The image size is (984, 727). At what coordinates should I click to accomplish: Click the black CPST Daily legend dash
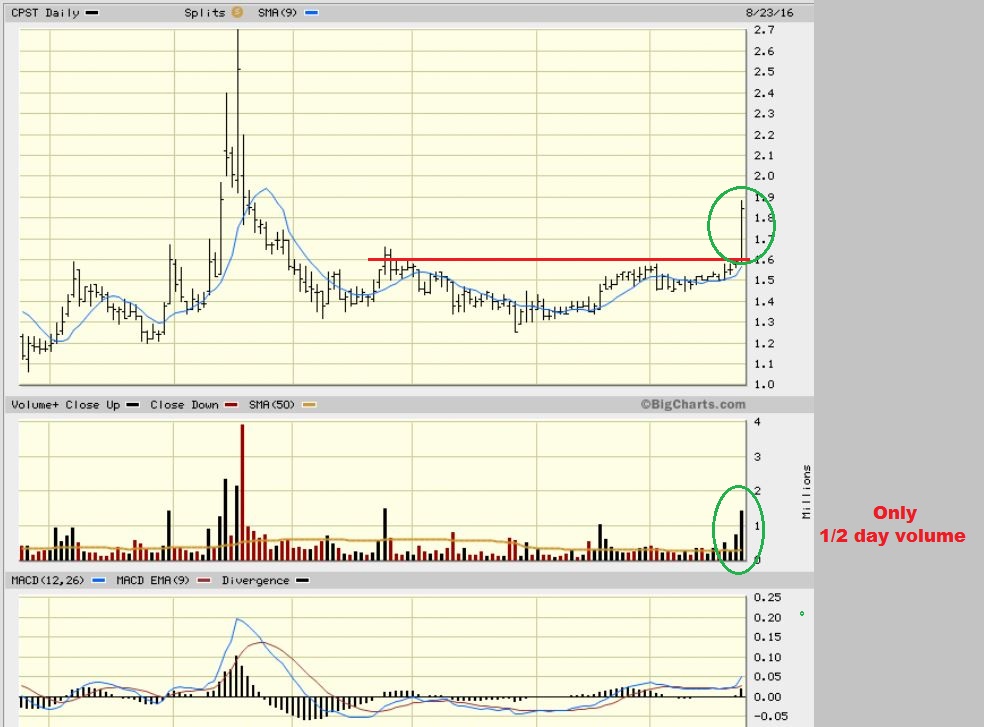(93, 13)
